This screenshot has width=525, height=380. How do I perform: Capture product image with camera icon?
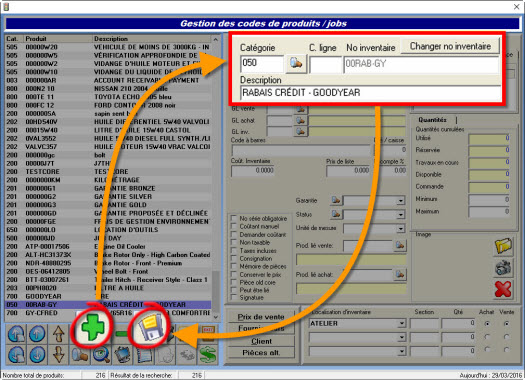point(503,268)
